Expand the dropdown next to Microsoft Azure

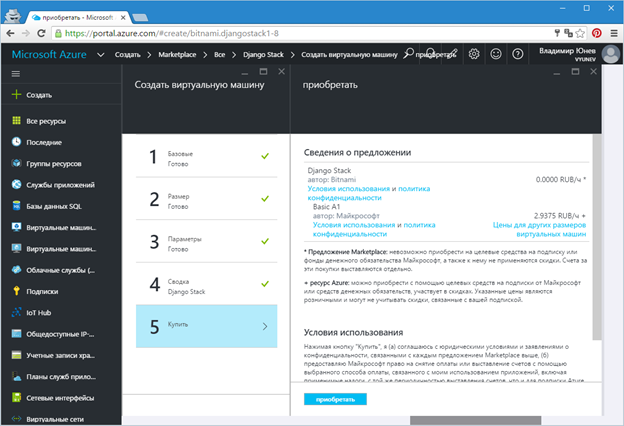click(x=101, y=55)
